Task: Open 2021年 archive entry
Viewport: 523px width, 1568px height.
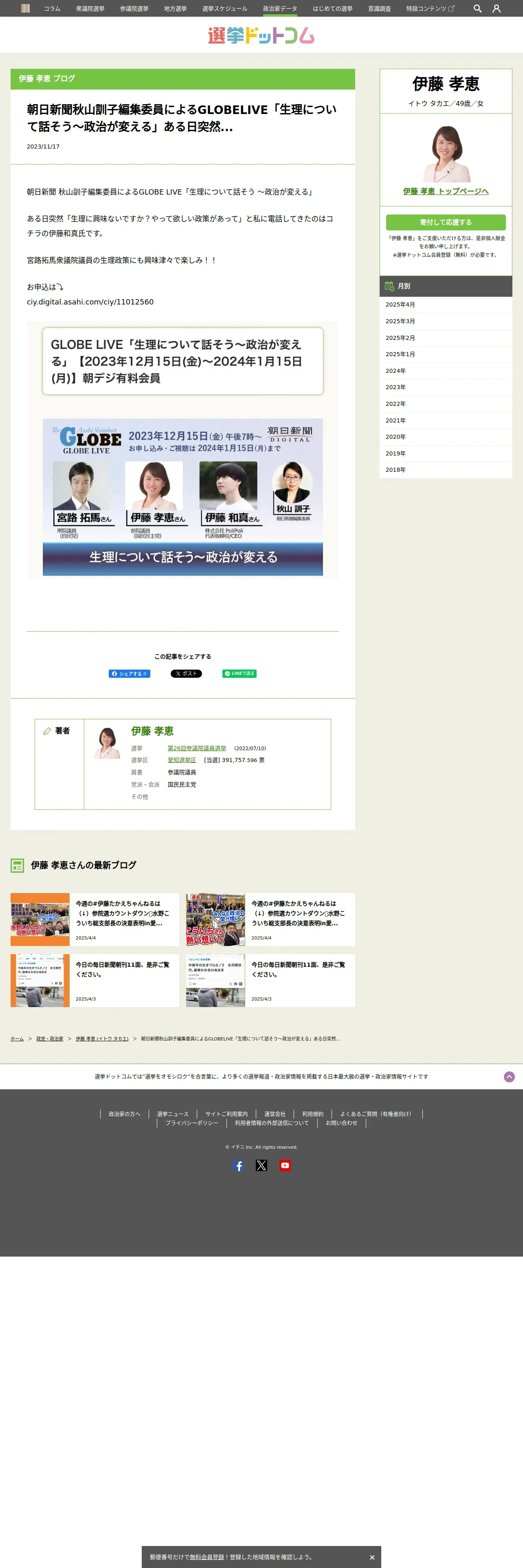Action: (446, 420)
